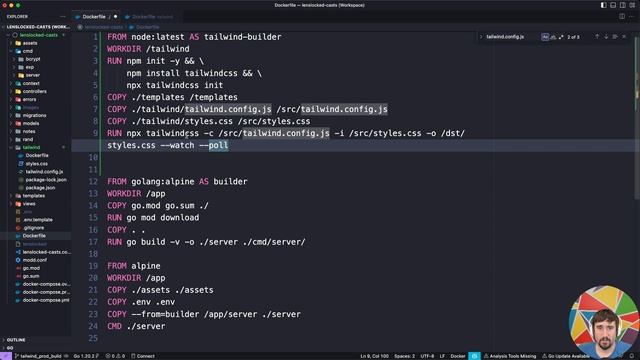Click Ln 9, Col 100 cursor position
This screenshot has width=640, height=360.
point(374,356)
